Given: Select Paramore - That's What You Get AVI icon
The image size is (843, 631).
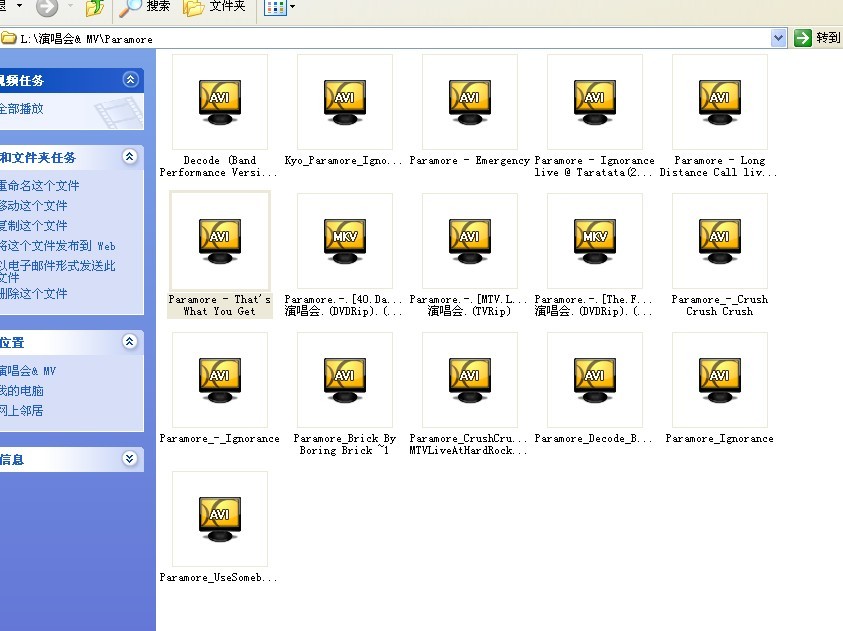Looking at the screenshot, I should (x=220, y=241).
